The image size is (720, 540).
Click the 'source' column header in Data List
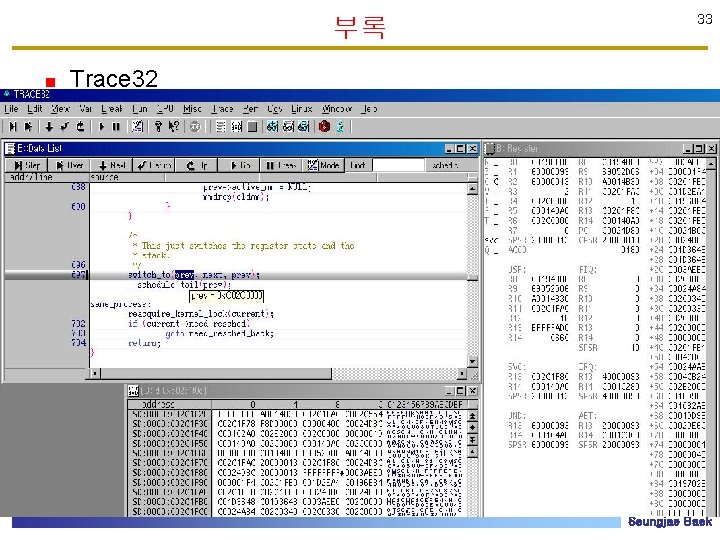point(104,177)
